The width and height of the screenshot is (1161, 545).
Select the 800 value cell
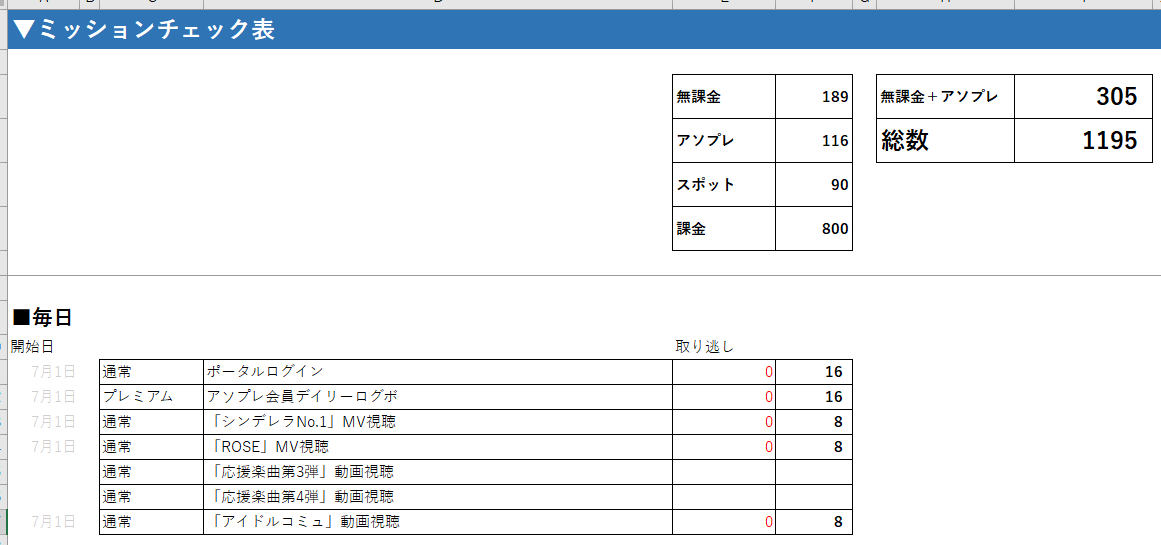[x=814, y=229]
